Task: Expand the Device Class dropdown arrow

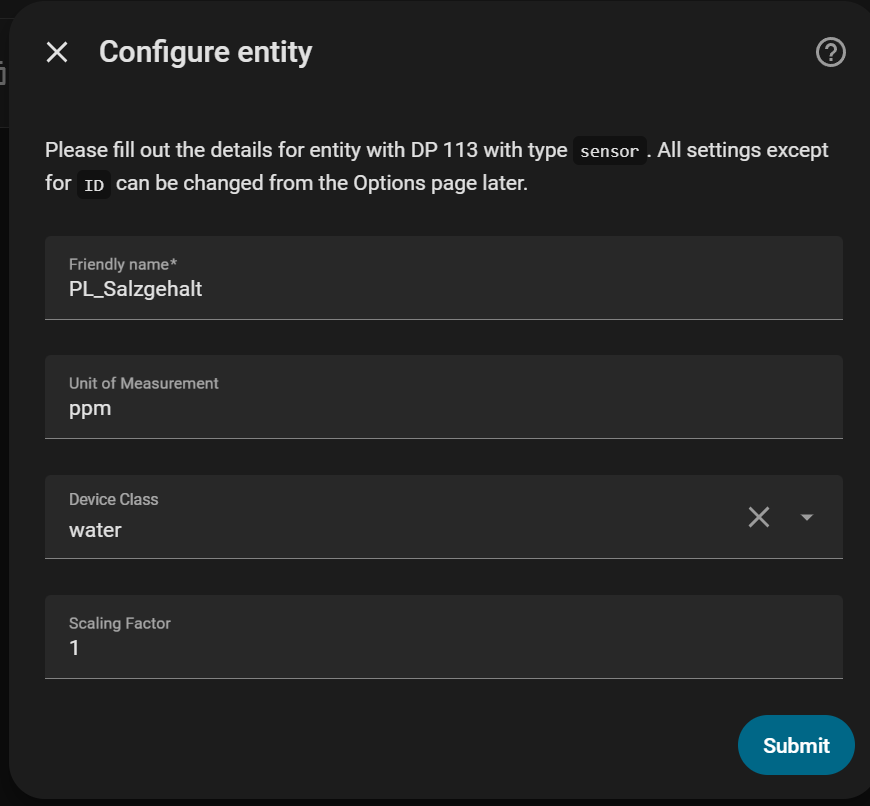Action: pos(807,517)
